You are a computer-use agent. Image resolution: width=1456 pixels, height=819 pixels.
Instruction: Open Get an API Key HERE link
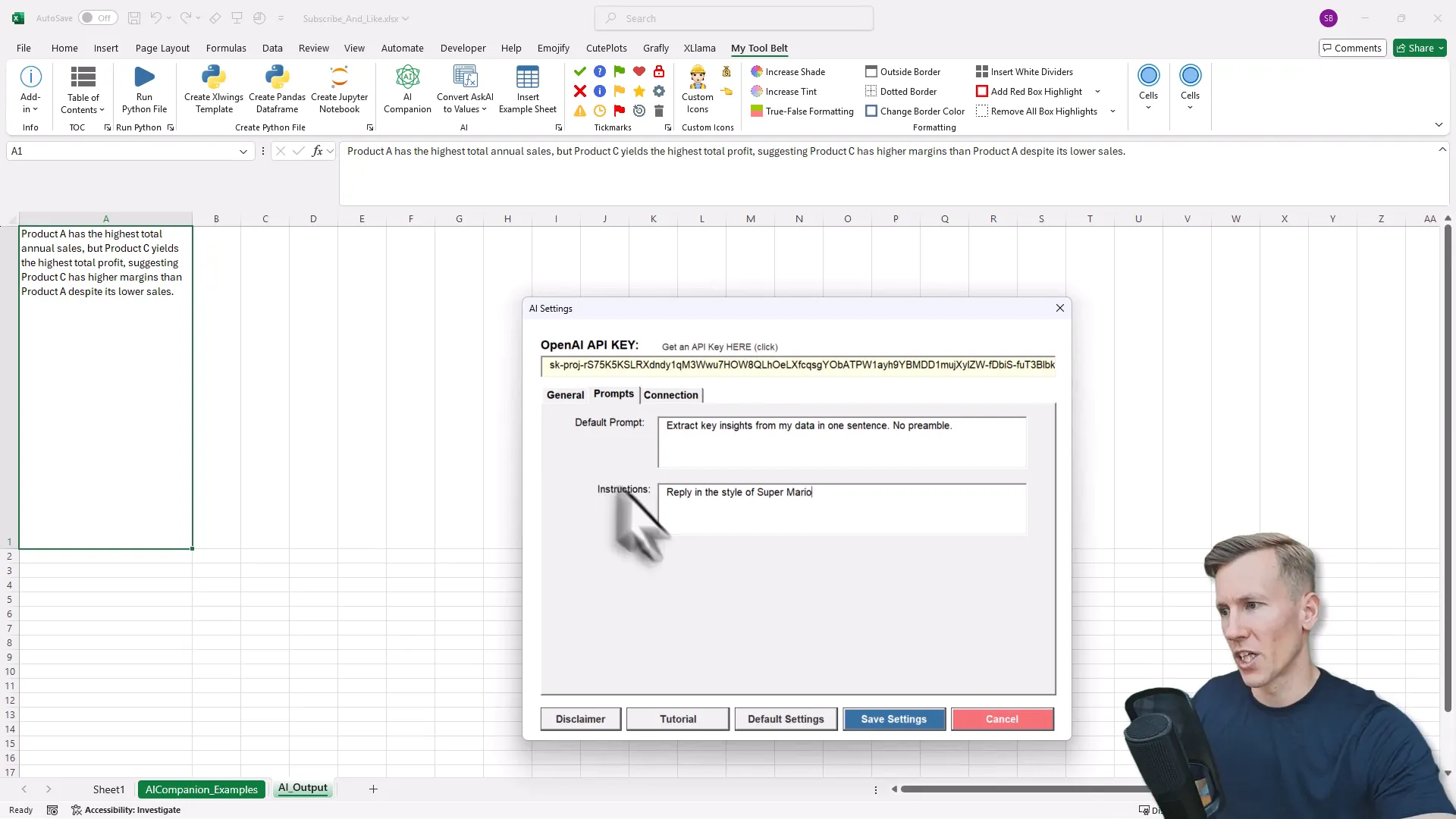click(719, 347)
